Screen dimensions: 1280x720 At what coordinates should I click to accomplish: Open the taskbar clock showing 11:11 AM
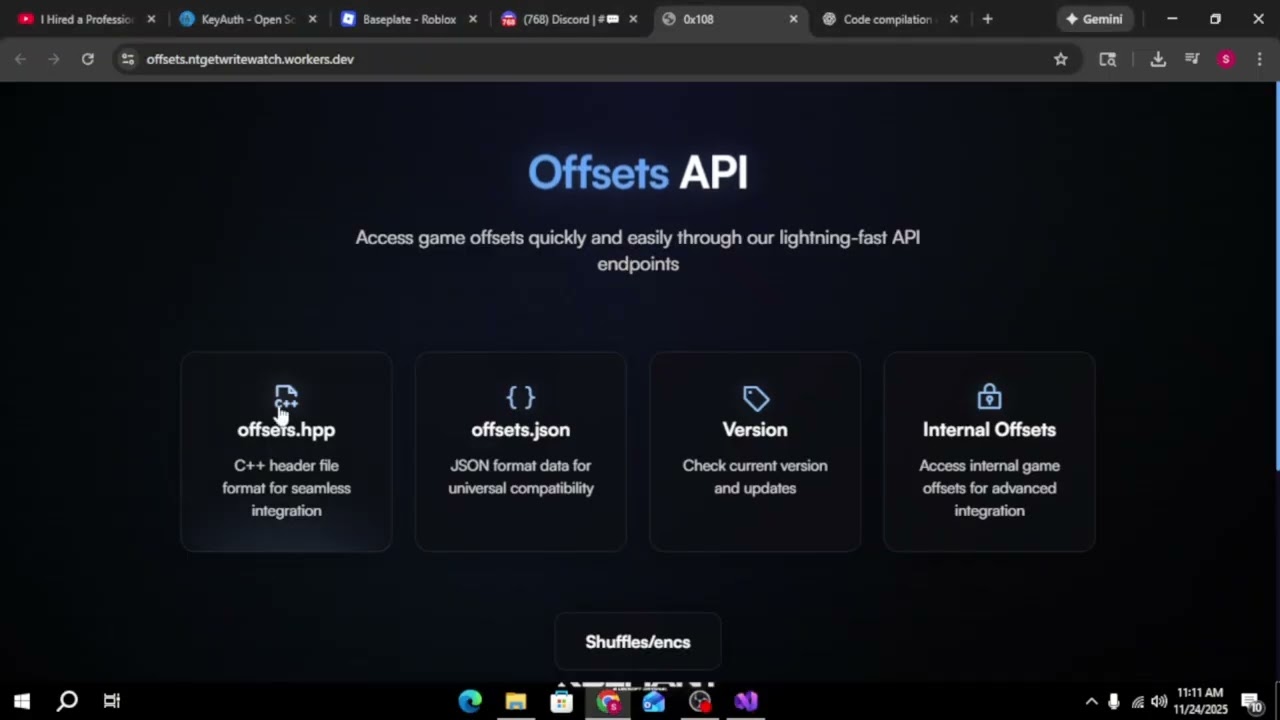(x=1200, y=701)
